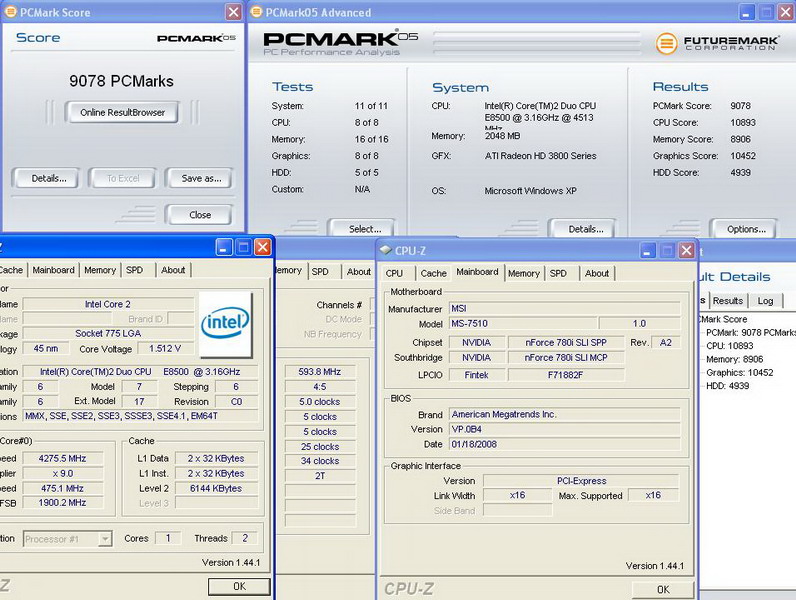Image resolution: width=796 pixels, height=600 pixels.
Task: Select Mainboard tab in right CPU-Z
Action: (x=477, y=272)
